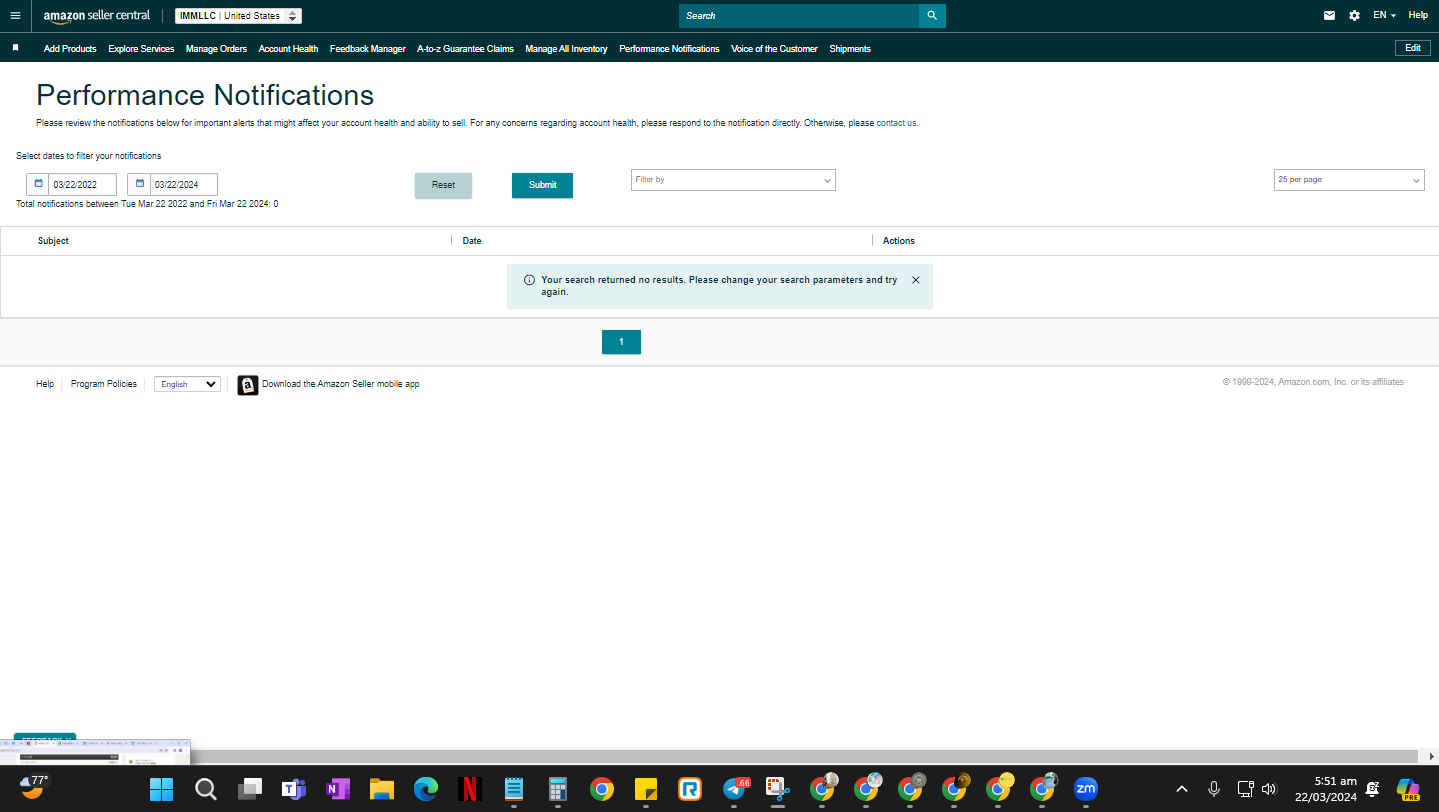This screenshot has height=812, width=1439.
Task: Dismiss the no results alert
Action: (916, 280)
